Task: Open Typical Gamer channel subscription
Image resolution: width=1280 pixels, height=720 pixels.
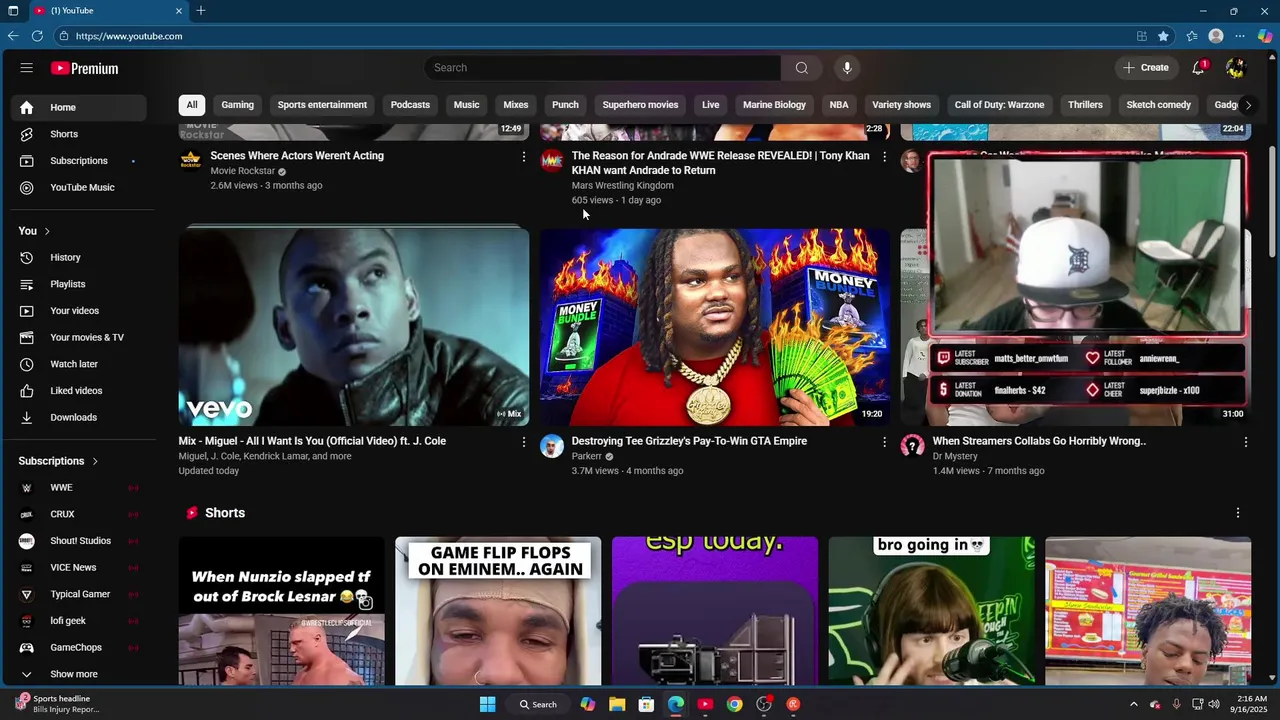Action: [78, 594]
